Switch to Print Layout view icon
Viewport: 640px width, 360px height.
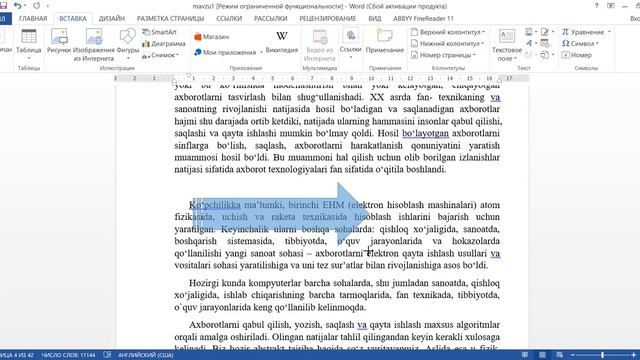pos(542,355)
